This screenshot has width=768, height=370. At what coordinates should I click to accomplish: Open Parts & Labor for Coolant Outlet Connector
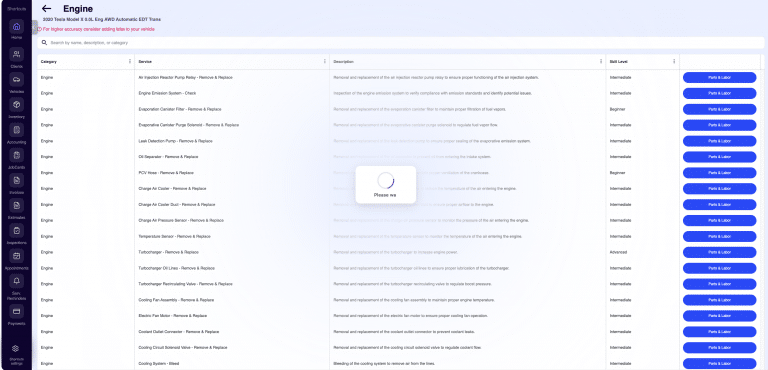[x=720, y=332]
